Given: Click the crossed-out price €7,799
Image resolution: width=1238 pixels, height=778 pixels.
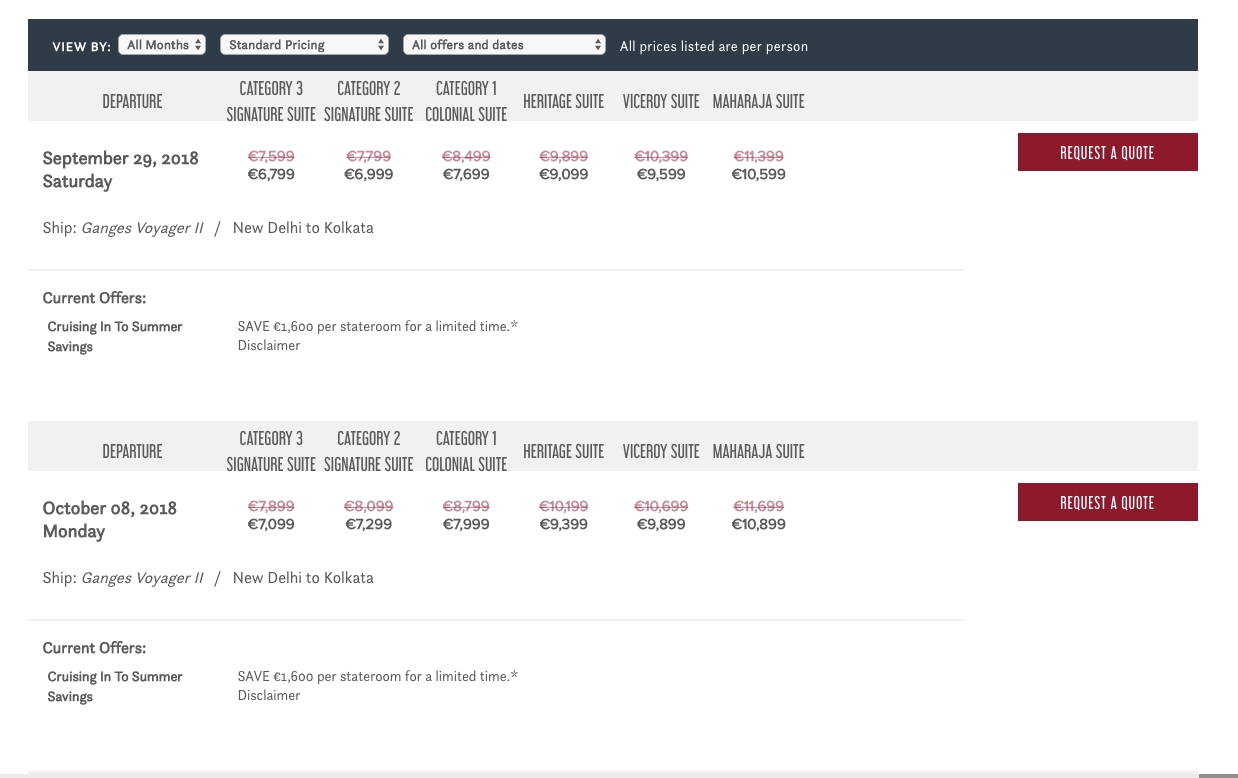Looking at the screenshot, I should point(369,156).
